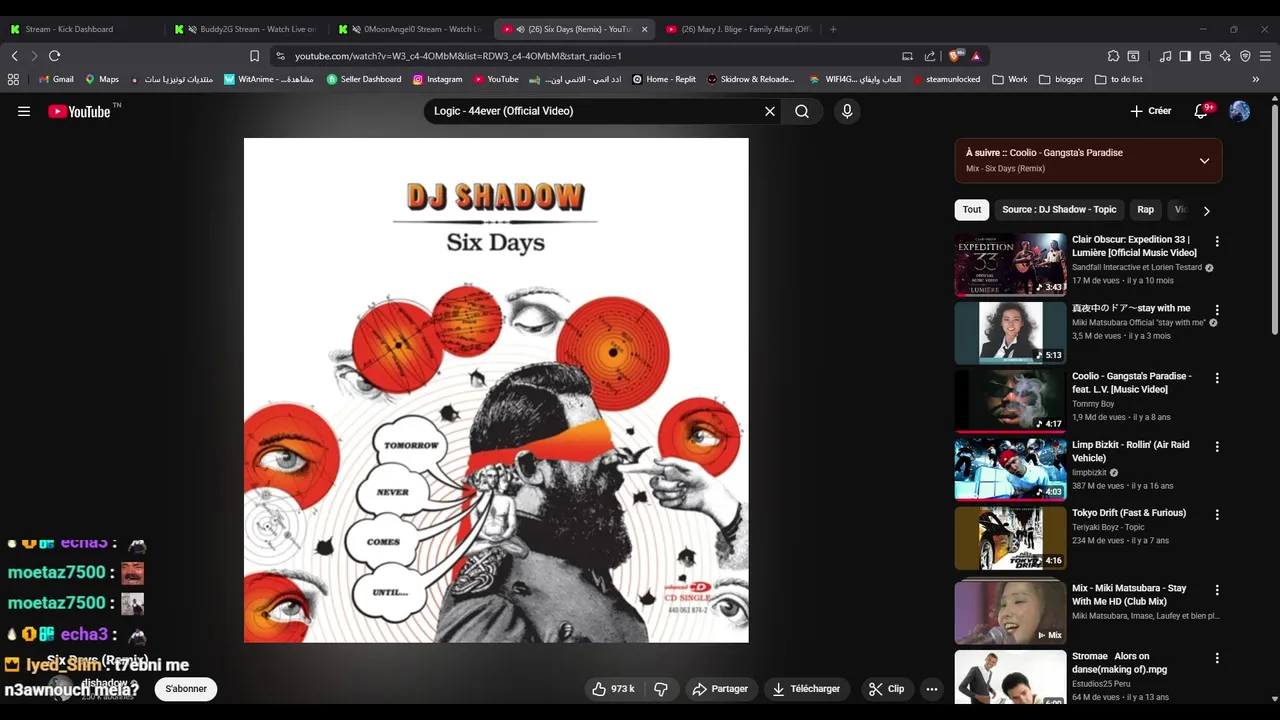Viewport: 1280px width, 720px height.
Task: Click the share page icon in address bar
Action: tap(930, 56)
